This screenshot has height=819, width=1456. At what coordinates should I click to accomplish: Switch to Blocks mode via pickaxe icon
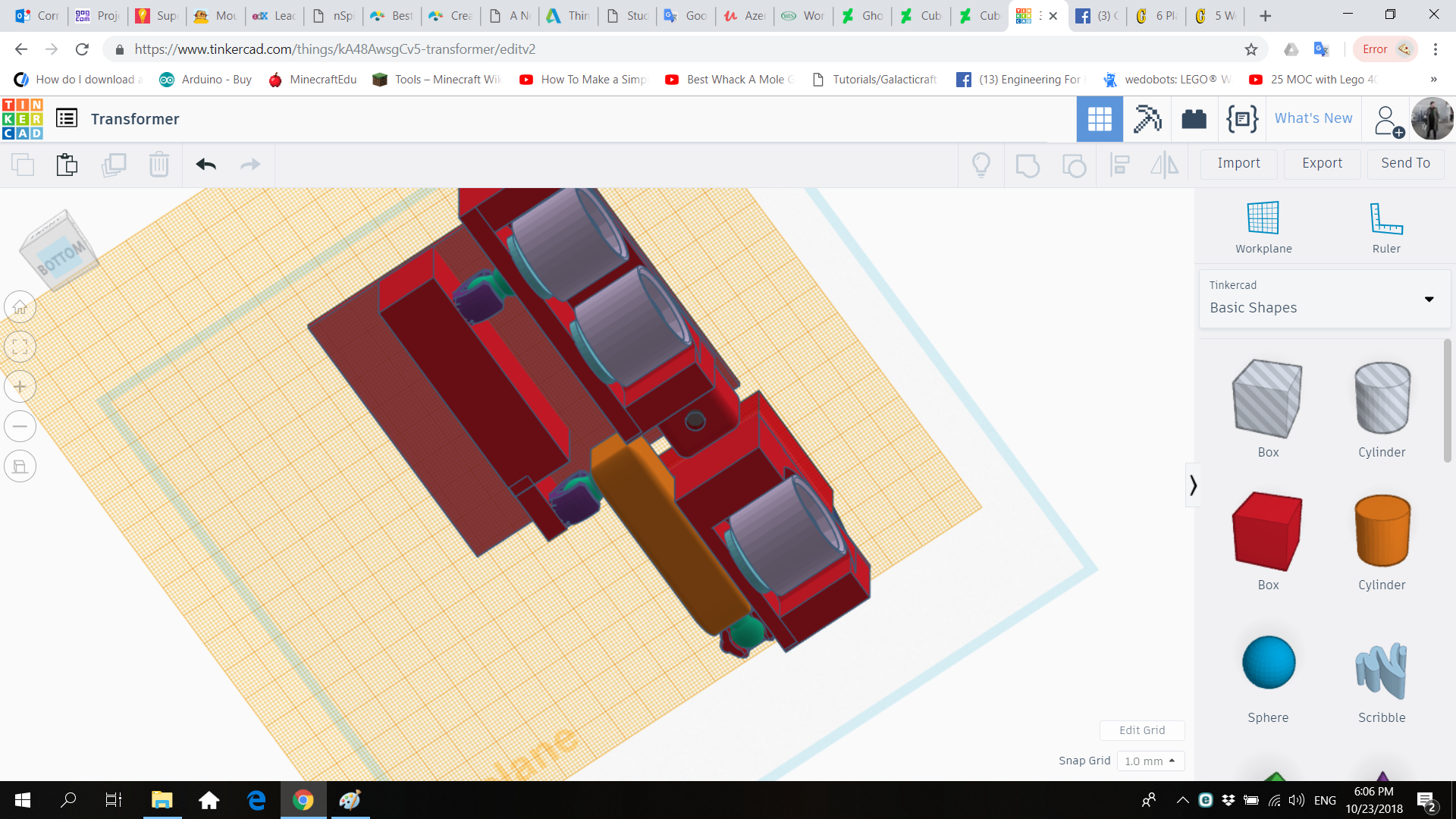(x=1147, y=118)
